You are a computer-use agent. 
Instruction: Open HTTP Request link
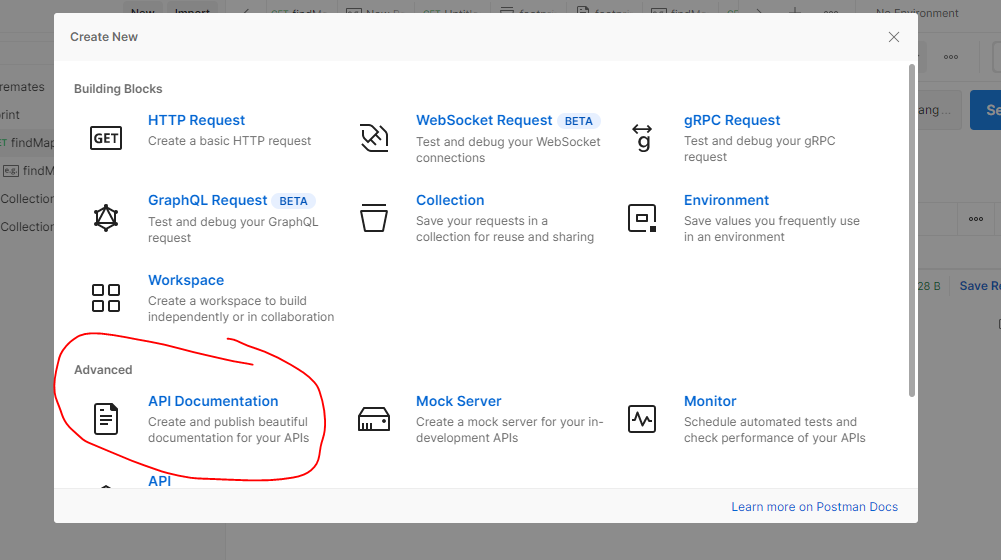tap(196, 120)
